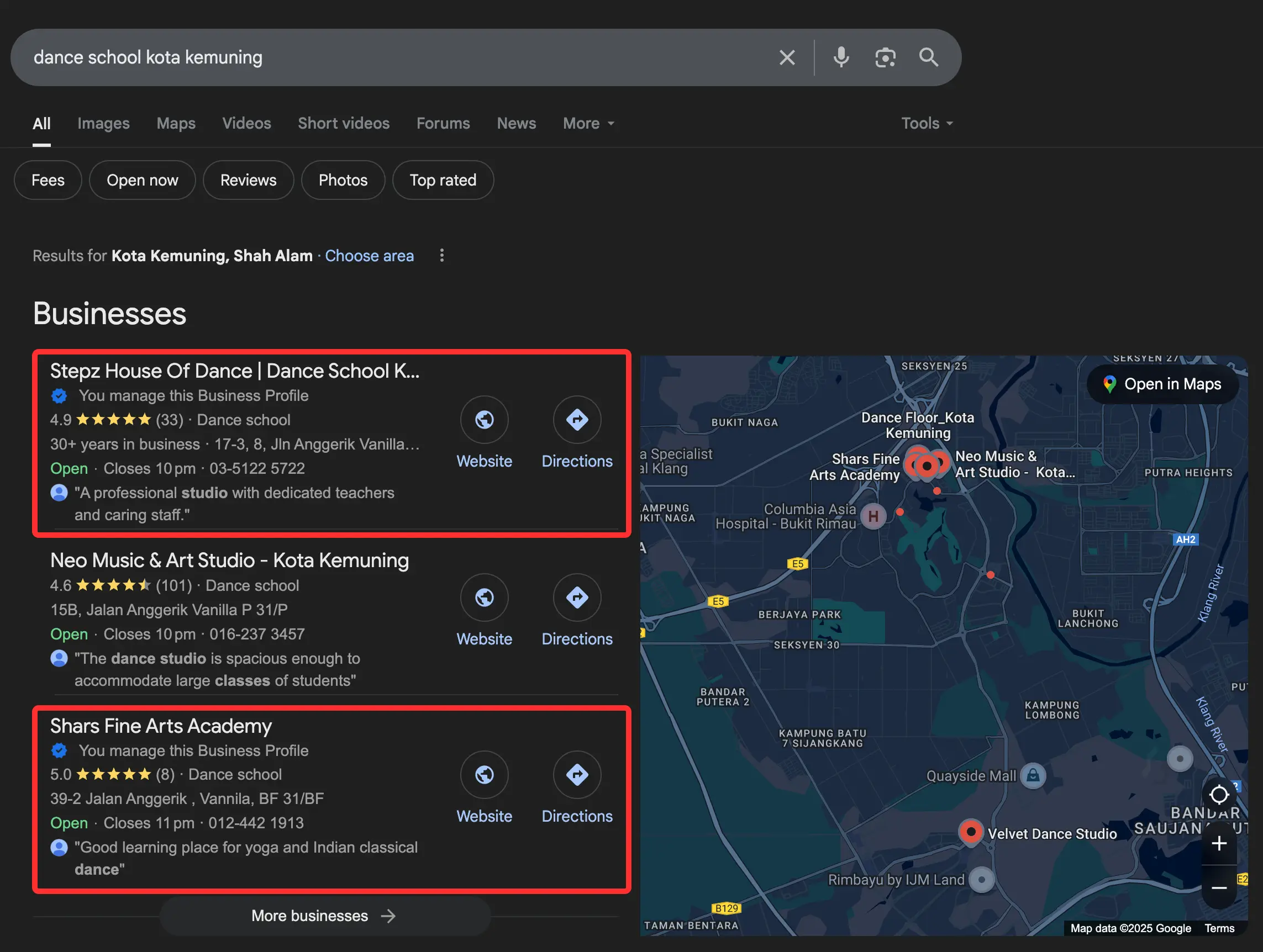Select Velvet Dance Studio map pin
Screen dimensions: 1263x952
point(970,832)
